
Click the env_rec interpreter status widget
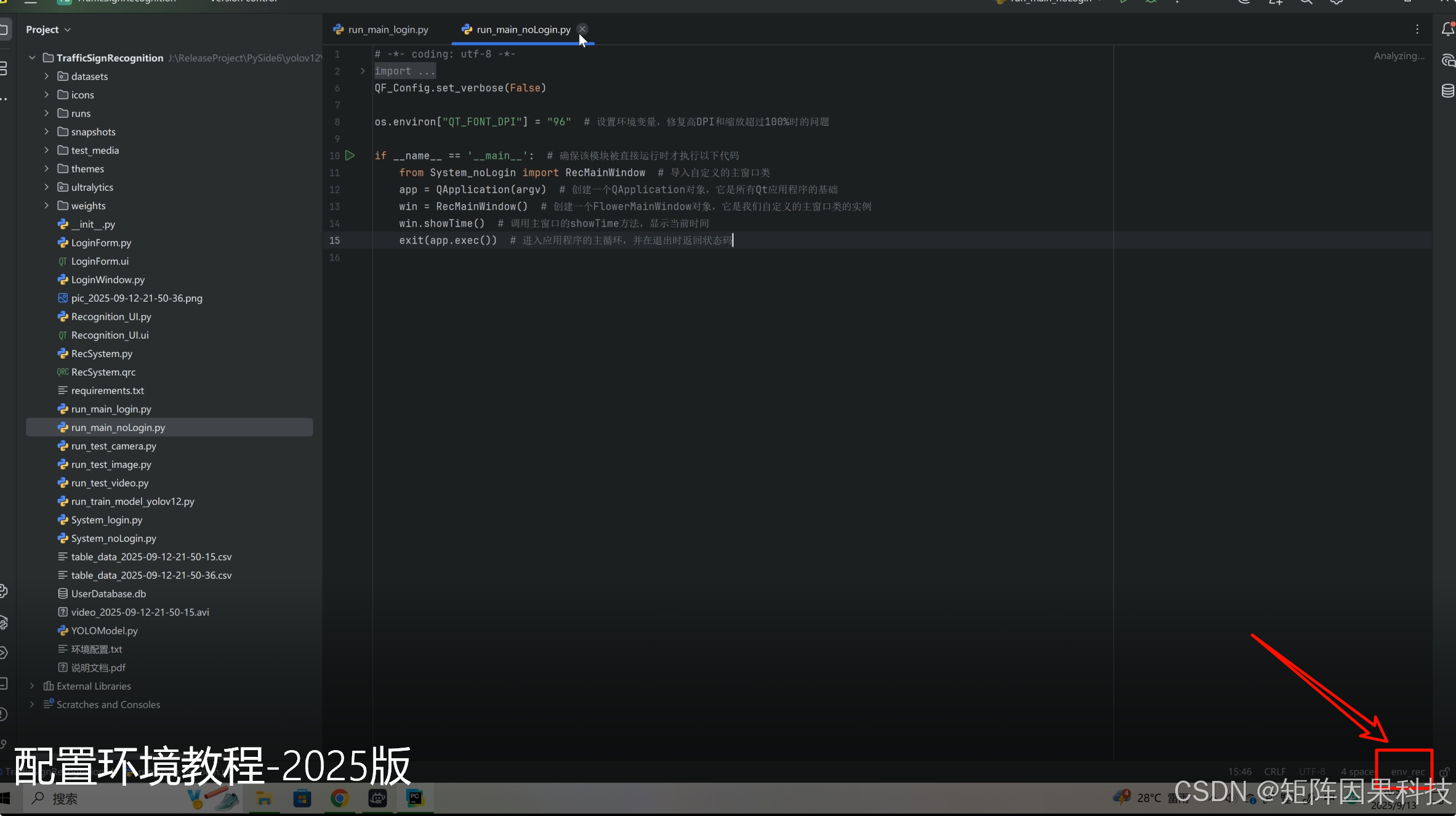[1407, 772]
